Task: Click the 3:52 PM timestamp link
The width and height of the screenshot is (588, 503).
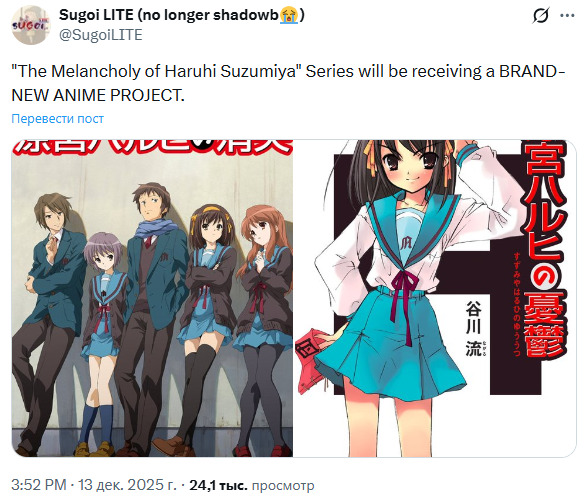Action: (39, 485)
